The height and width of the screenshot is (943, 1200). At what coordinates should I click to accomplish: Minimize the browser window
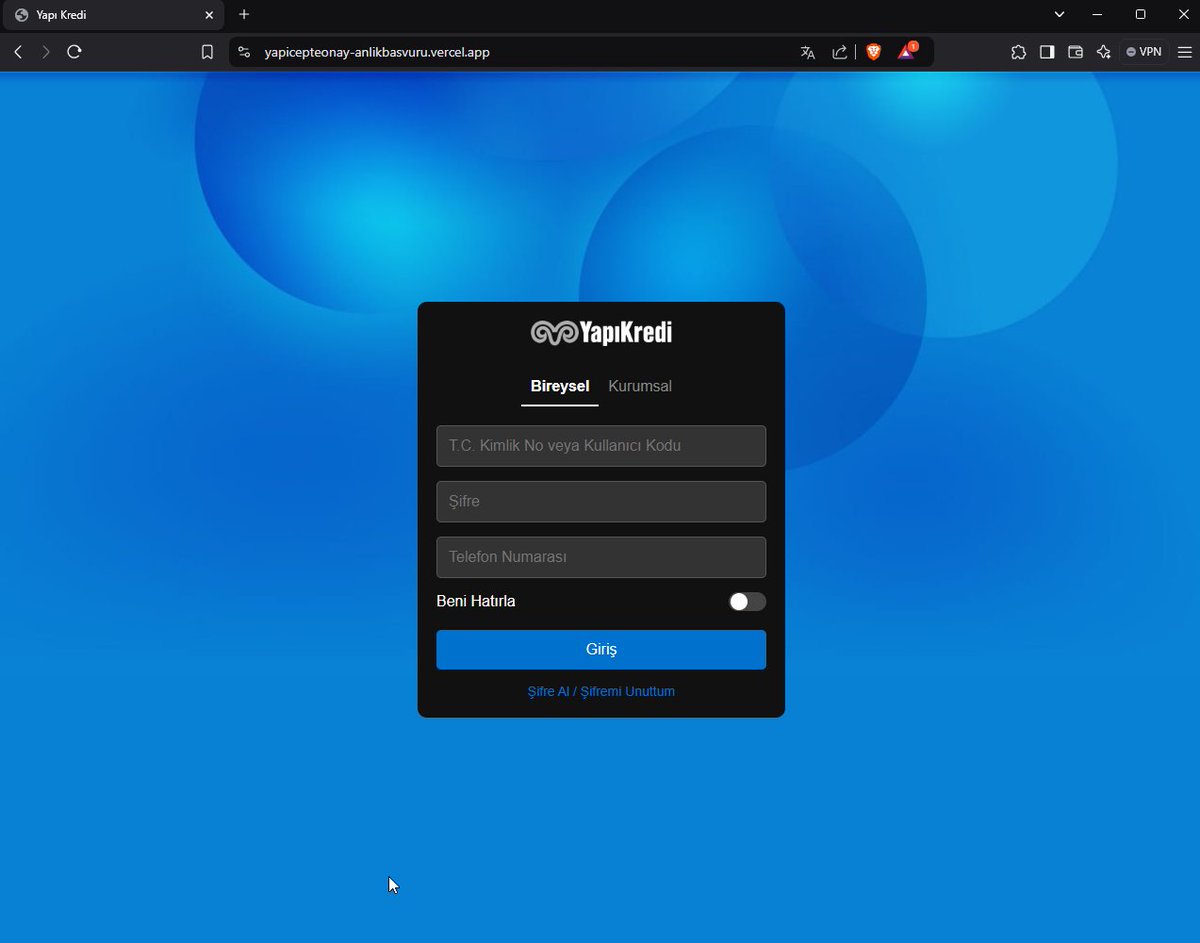point(1098,15)
